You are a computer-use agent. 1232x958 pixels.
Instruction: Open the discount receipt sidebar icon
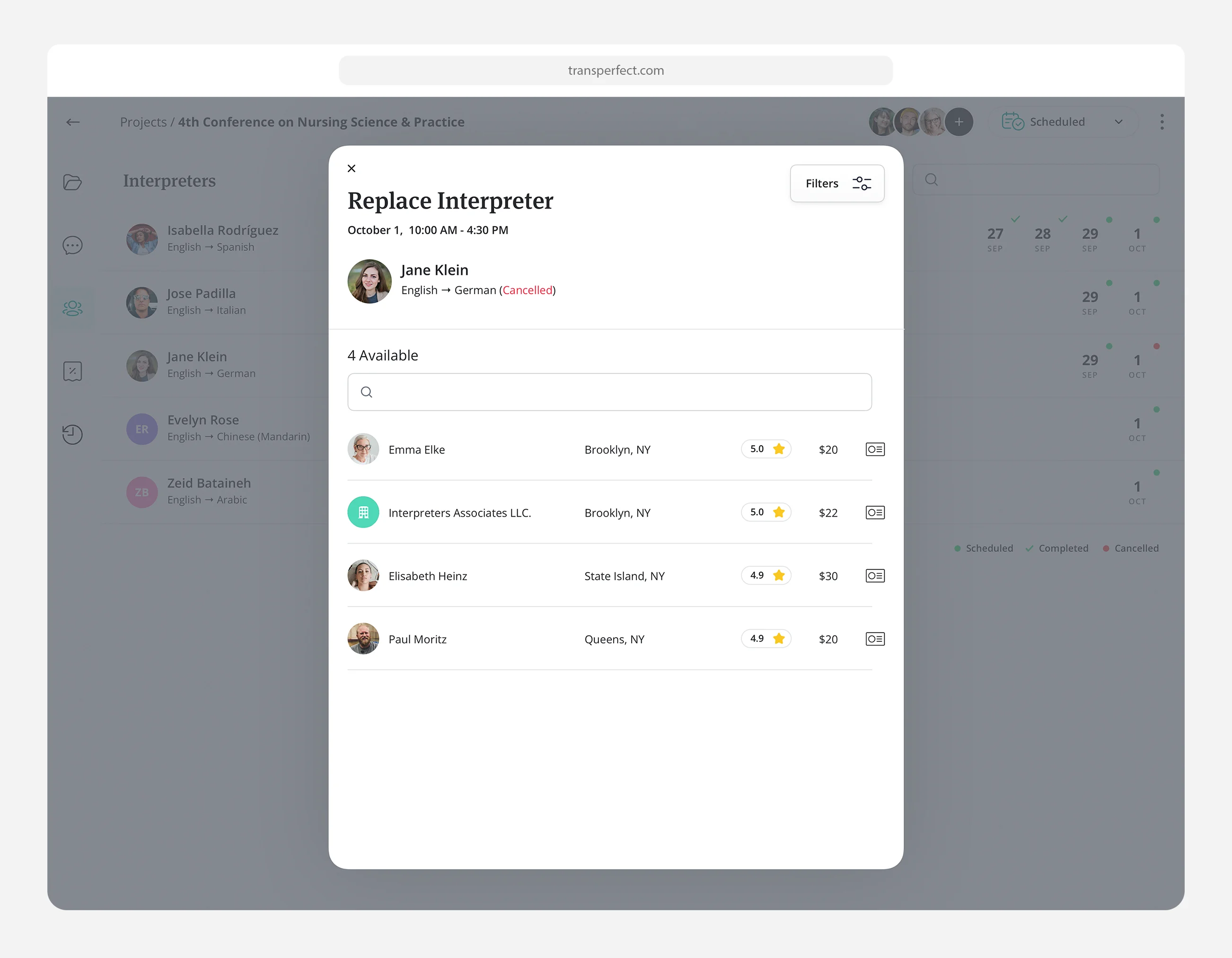click(72, 371)
